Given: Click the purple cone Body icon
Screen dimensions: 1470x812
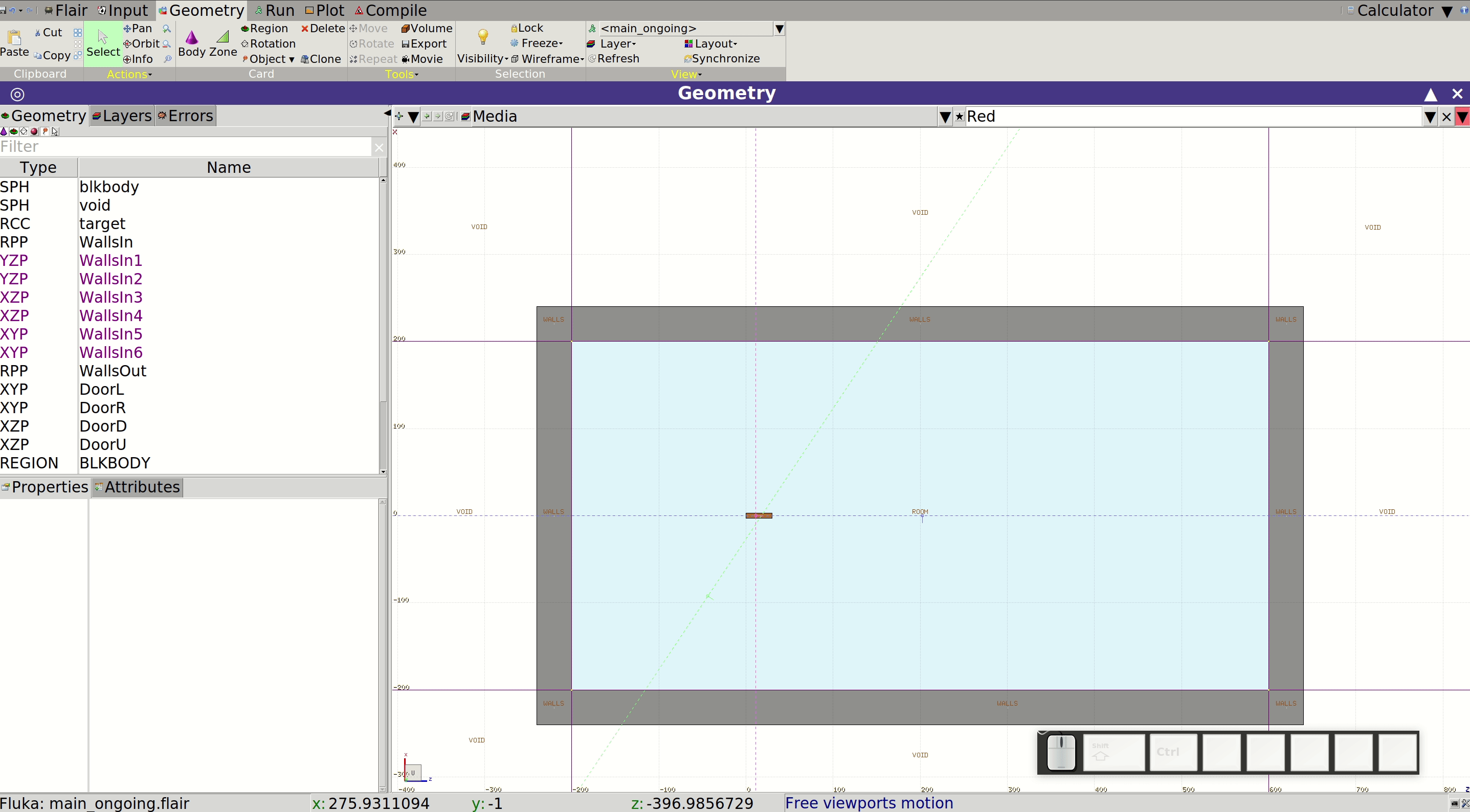Looking at the screenshot, I should point(192,38).
